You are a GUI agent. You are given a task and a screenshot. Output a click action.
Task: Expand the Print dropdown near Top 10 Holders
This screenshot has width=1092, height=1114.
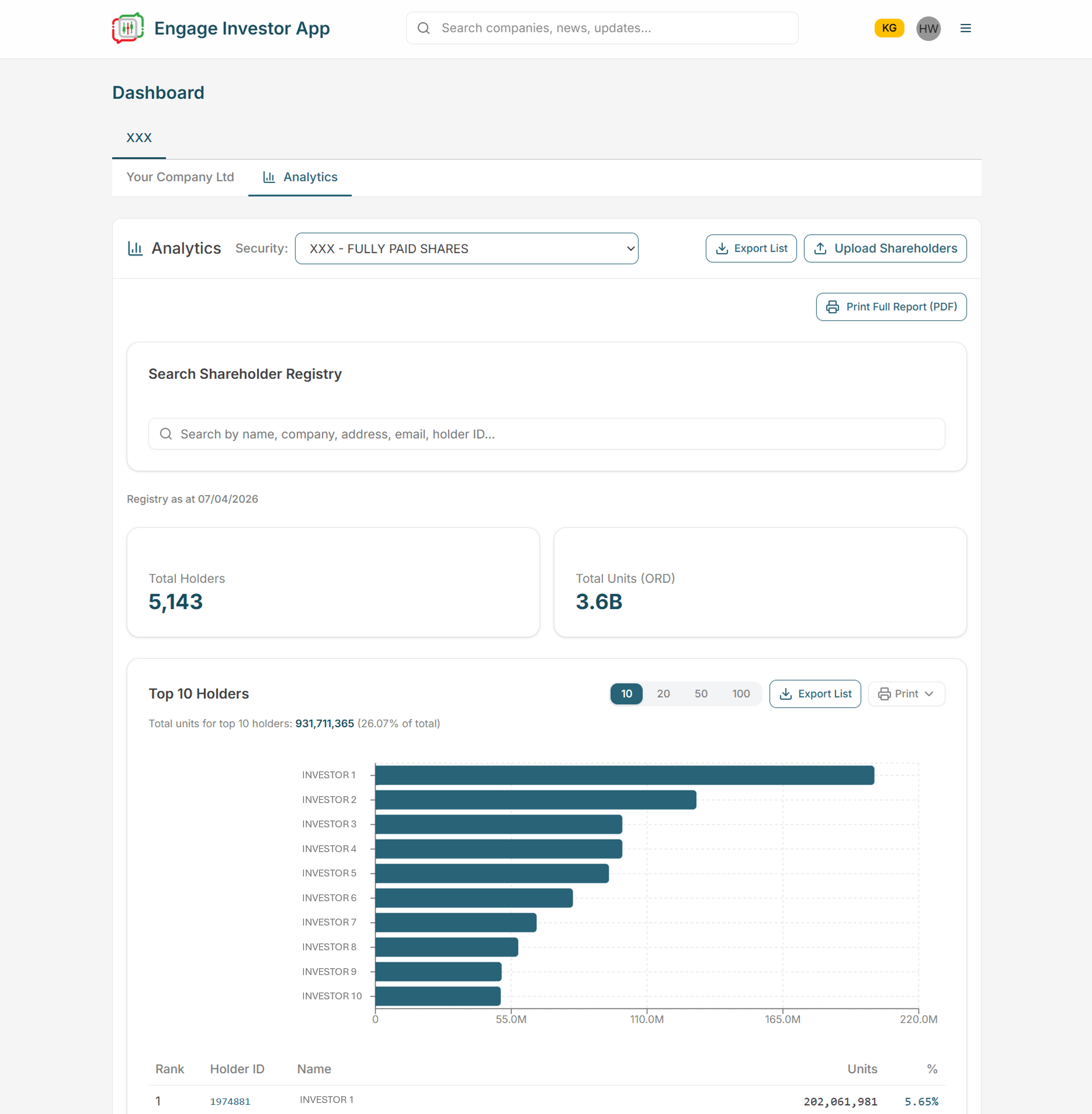(906, 693)
